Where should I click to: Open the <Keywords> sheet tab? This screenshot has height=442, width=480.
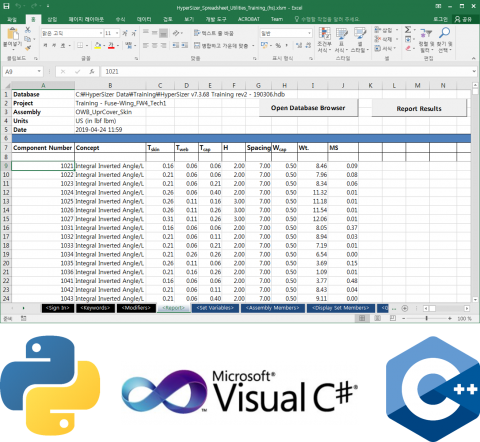pyautogui.click(x=95, y=308)
